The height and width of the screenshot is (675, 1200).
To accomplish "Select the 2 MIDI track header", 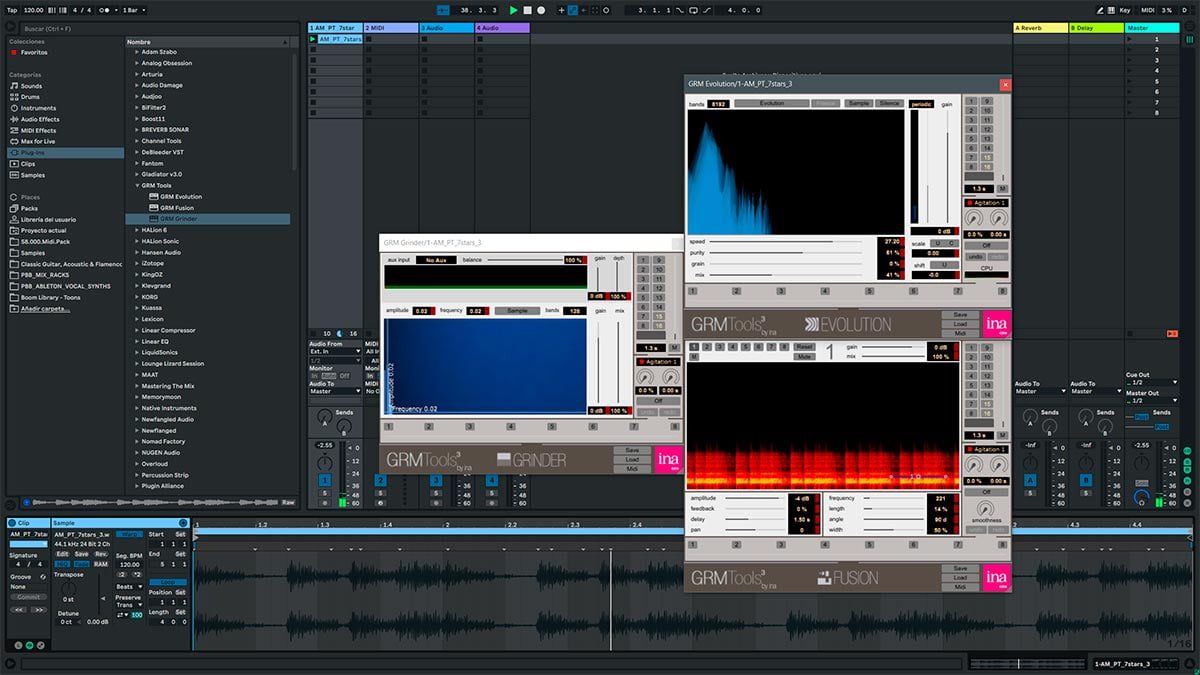I will point(391,28).
